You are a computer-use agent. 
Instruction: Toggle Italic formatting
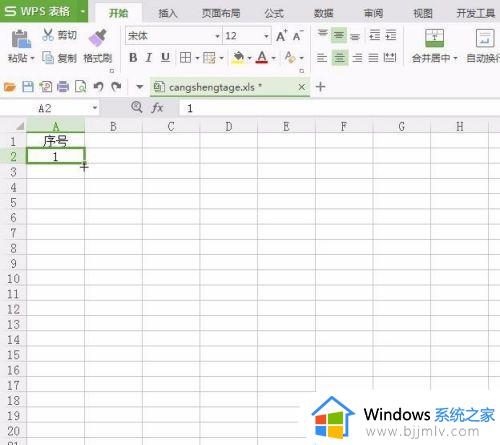[x=149, y=58]
